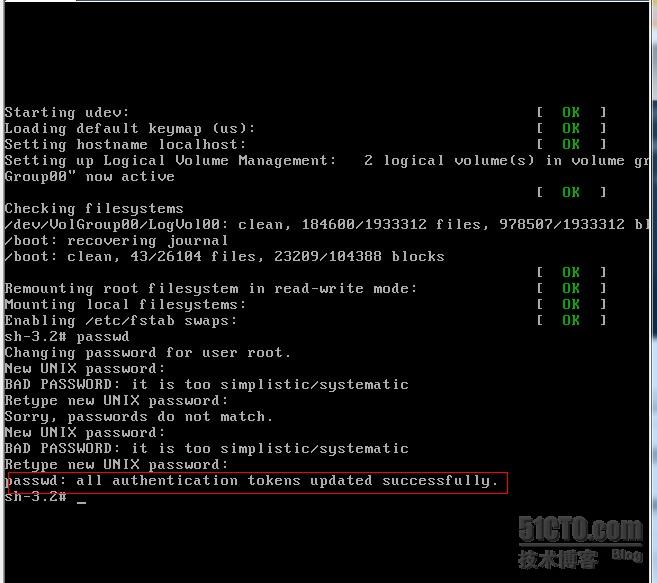Click the passwd command at the shell prompt
This screenshot has height=583, width=657.
(103, 337)
